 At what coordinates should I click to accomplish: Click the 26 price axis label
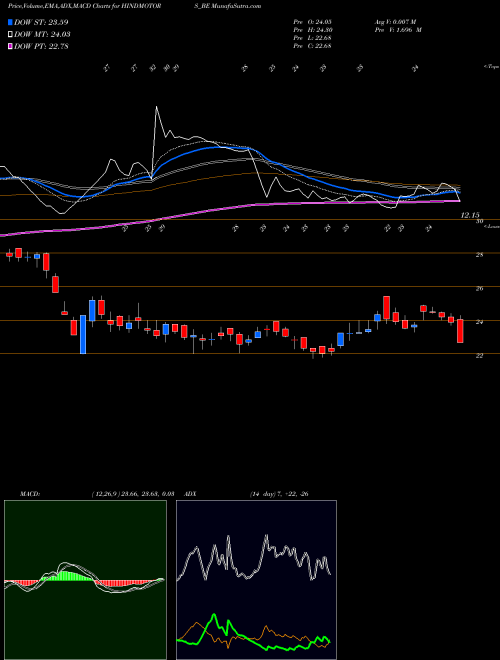pos(480,288)
